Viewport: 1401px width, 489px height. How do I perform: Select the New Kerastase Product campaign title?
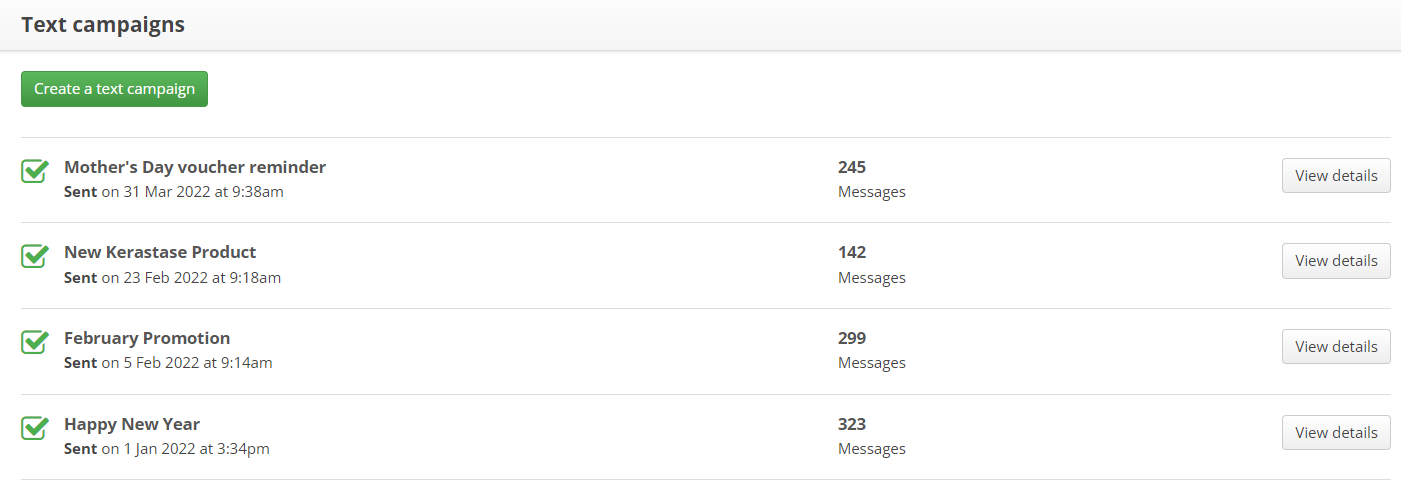[x=160, y=252]
